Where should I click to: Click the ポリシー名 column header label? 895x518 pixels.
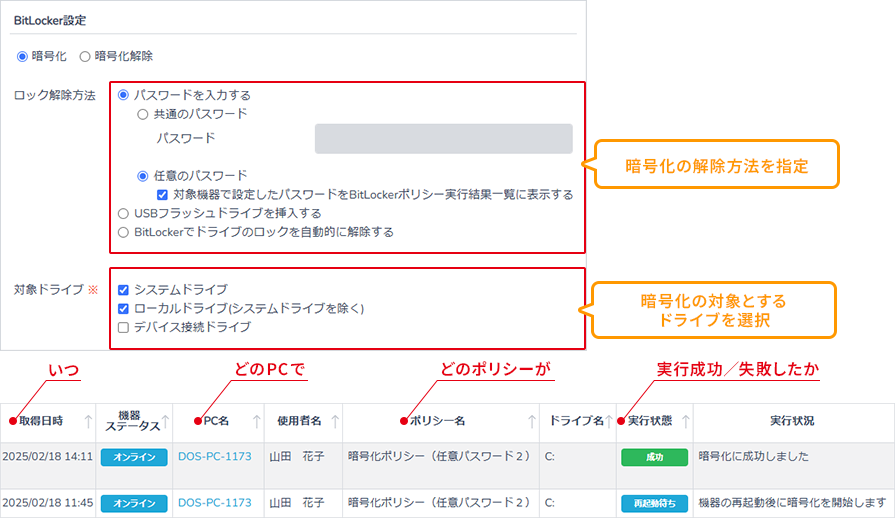click(x=437, y=421)
